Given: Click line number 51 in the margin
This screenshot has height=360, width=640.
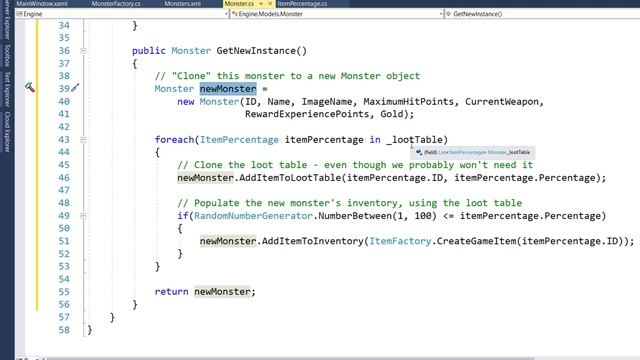Looking at the screenshot, I should 64,241.
